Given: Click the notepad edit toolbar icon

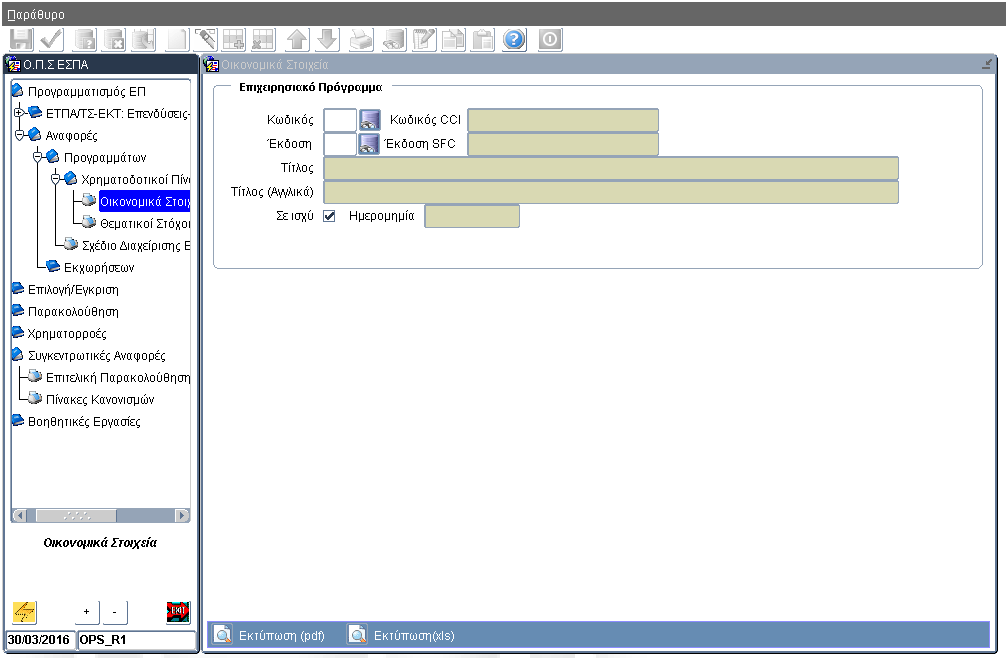Looking at the screenshot, I should pyautogui.click(x=425, y=40).
